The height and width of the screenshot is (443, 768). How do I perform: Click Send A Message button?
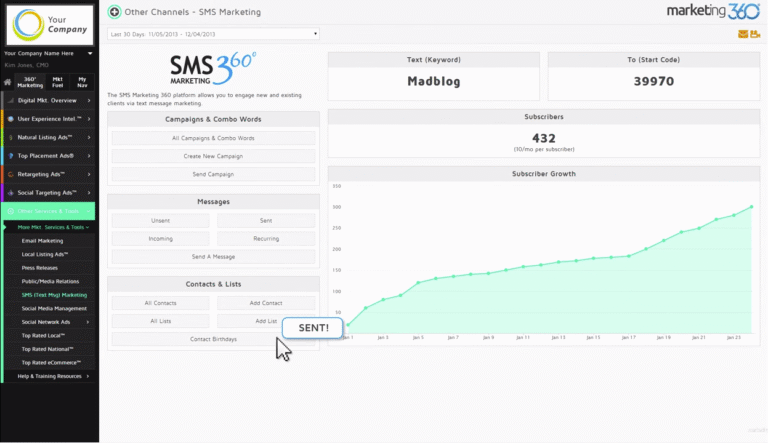click(213, 257)
